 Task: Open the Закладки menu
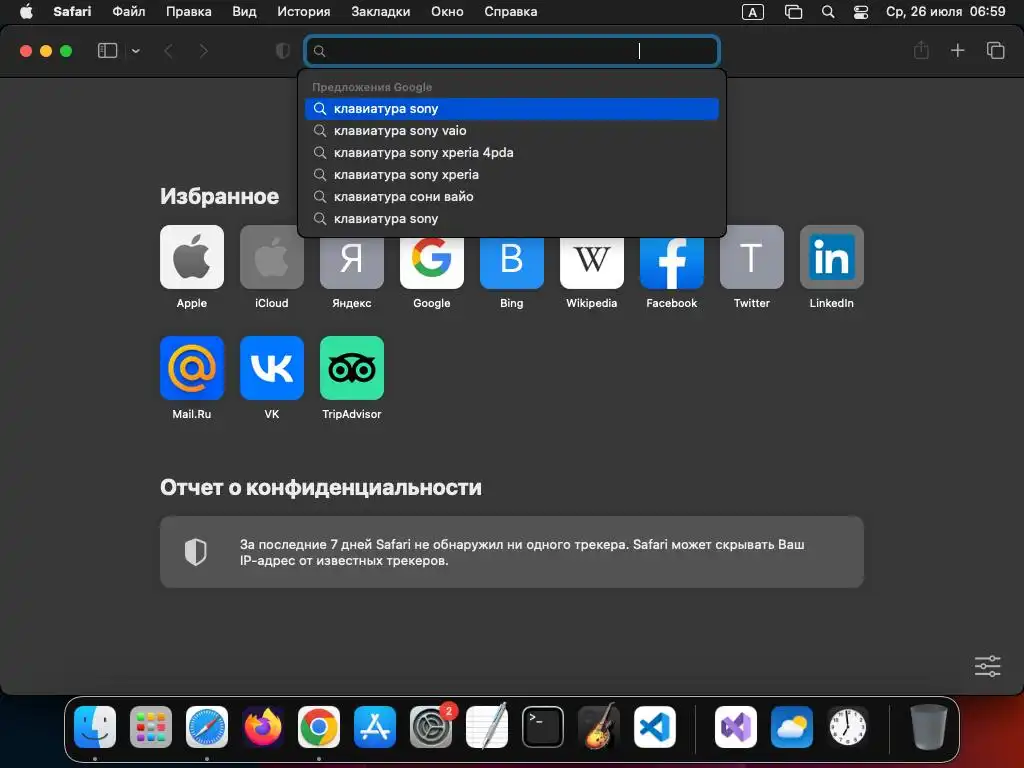[x=381, y=12]
